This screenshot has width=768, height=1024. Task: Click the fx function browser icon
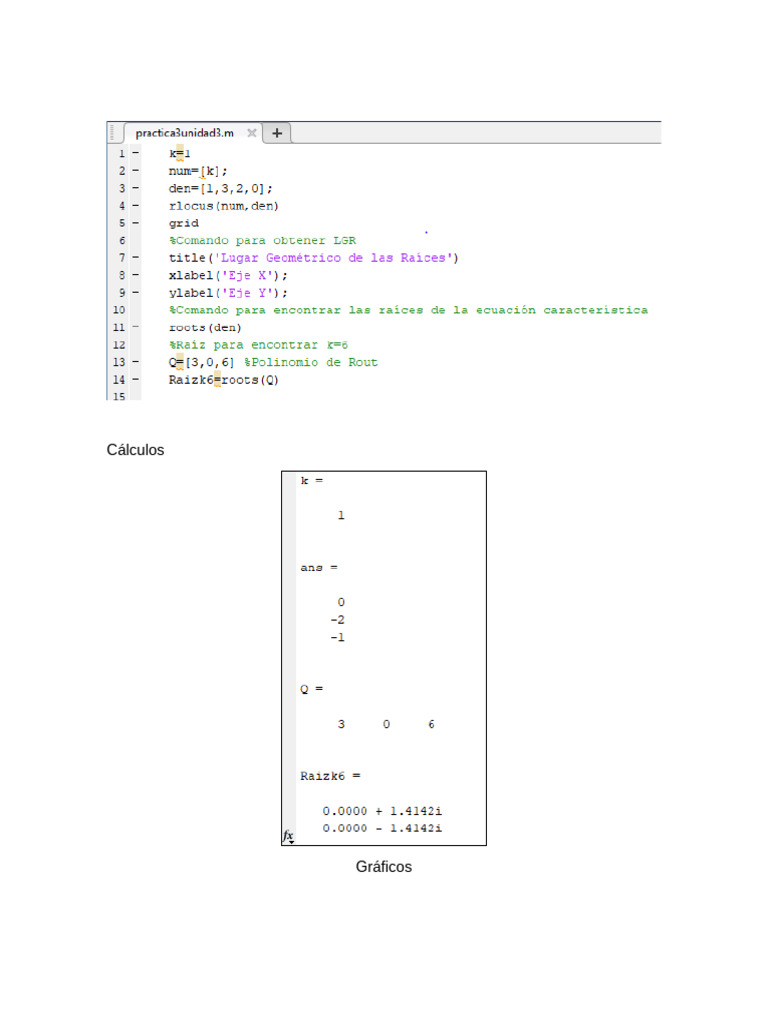tap(288, 835)
